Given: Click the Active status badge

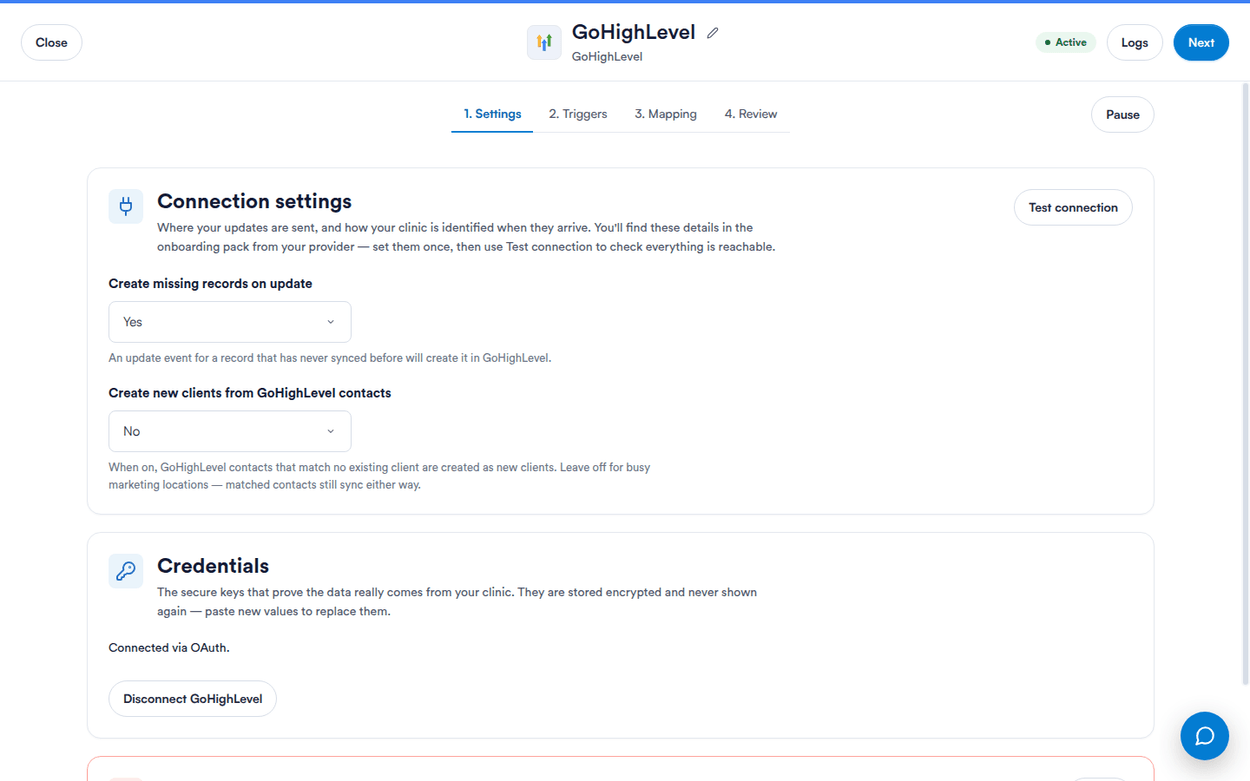Looking at the screenshot, I should coord(1066,42).
